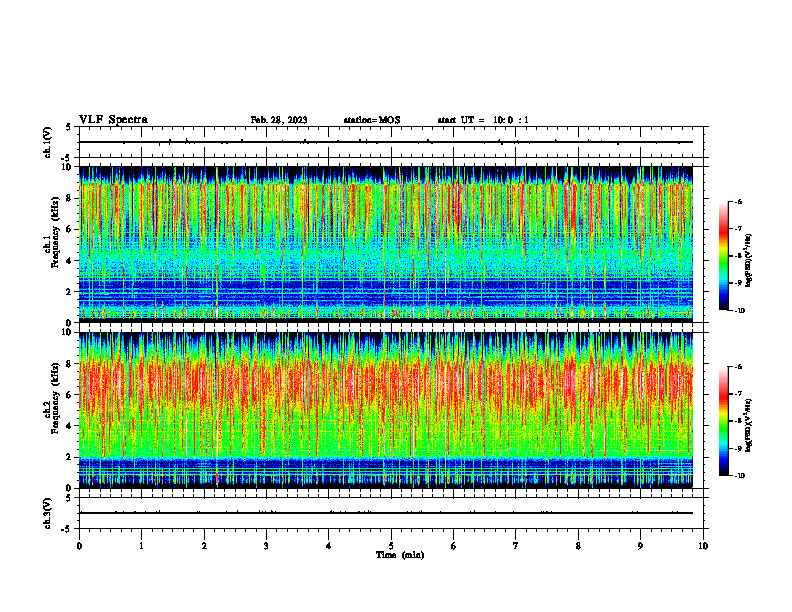The width and height of the screenshot is (792, 612).
Task: Click the "-5" tick on ch.3(V) axis
Action: click(68, 529)
